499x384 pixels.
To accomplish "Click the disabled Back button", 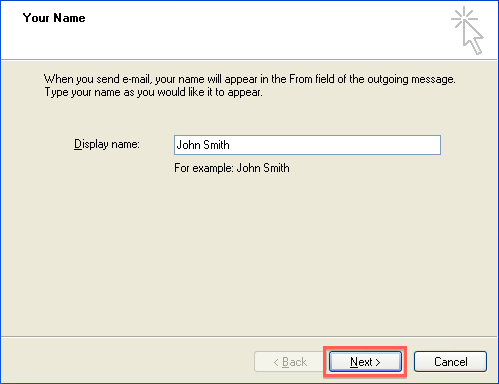I will coord(289,362).
